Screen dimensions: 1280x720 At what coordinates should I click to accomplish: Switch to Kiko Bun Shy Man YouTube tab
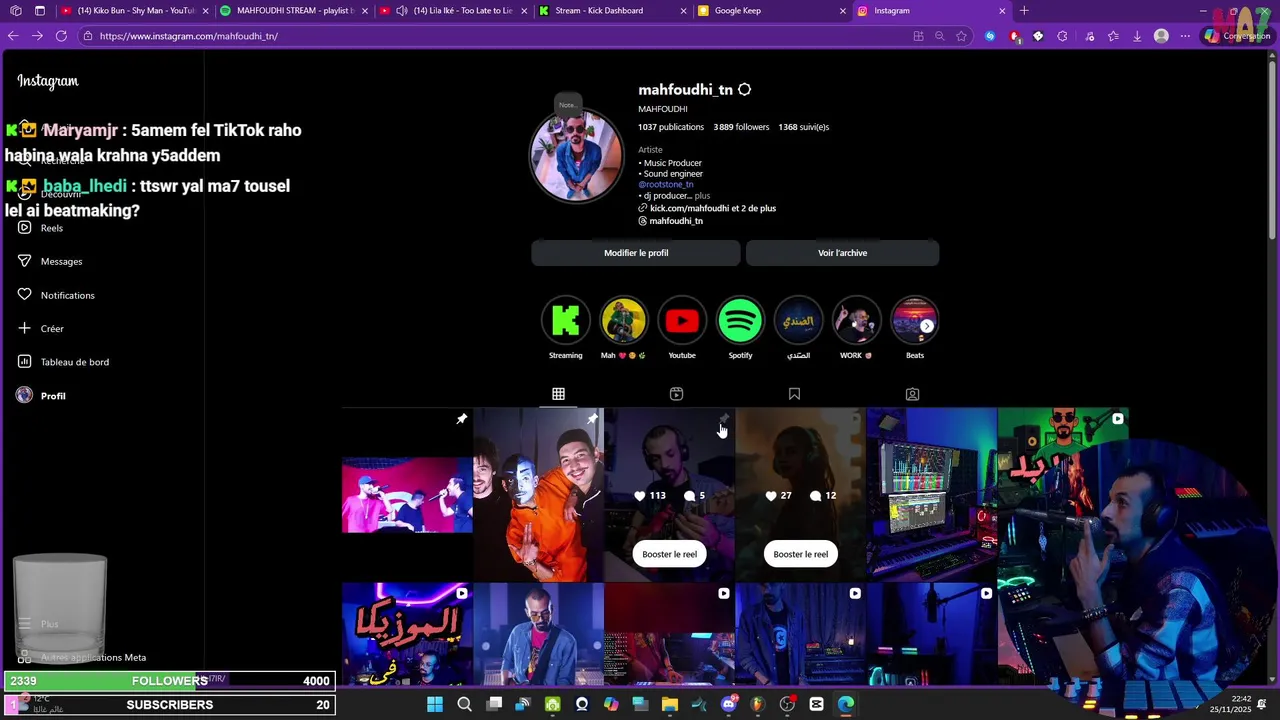(134, 11)
